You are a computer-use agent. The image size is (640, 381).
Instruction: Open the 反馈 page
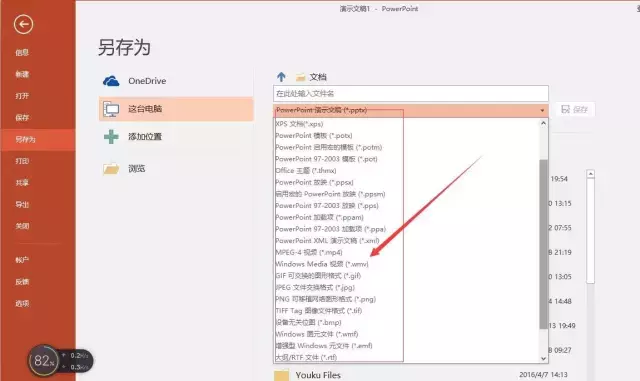[x=22, y=281]
